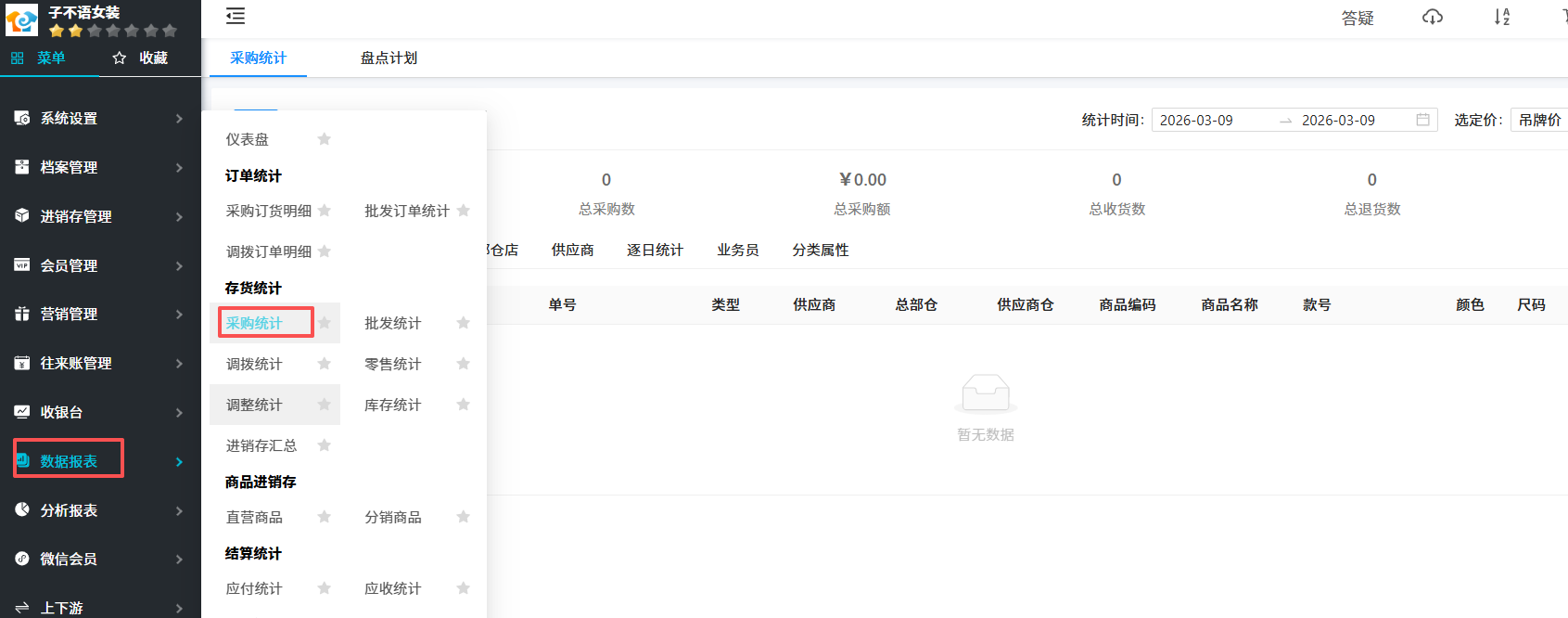Open 应付统计 under 结算统计
This screenshot has height=618, width=1568.
[254, 588]
